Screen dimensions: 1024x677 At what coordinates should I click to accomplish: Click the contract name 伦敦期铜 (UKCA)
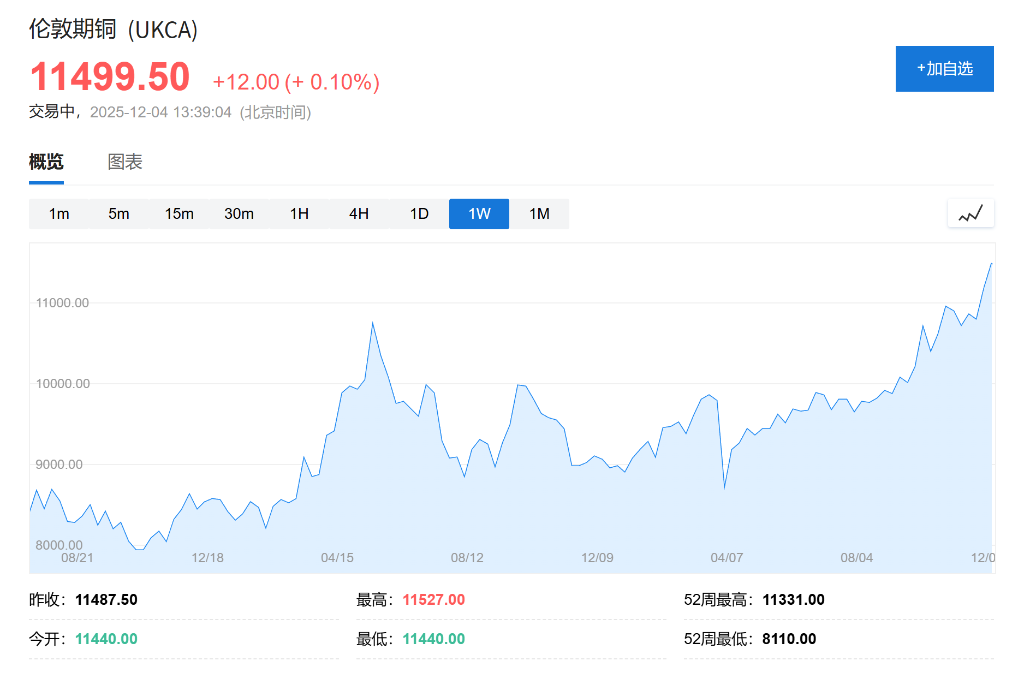click(113, 31)
